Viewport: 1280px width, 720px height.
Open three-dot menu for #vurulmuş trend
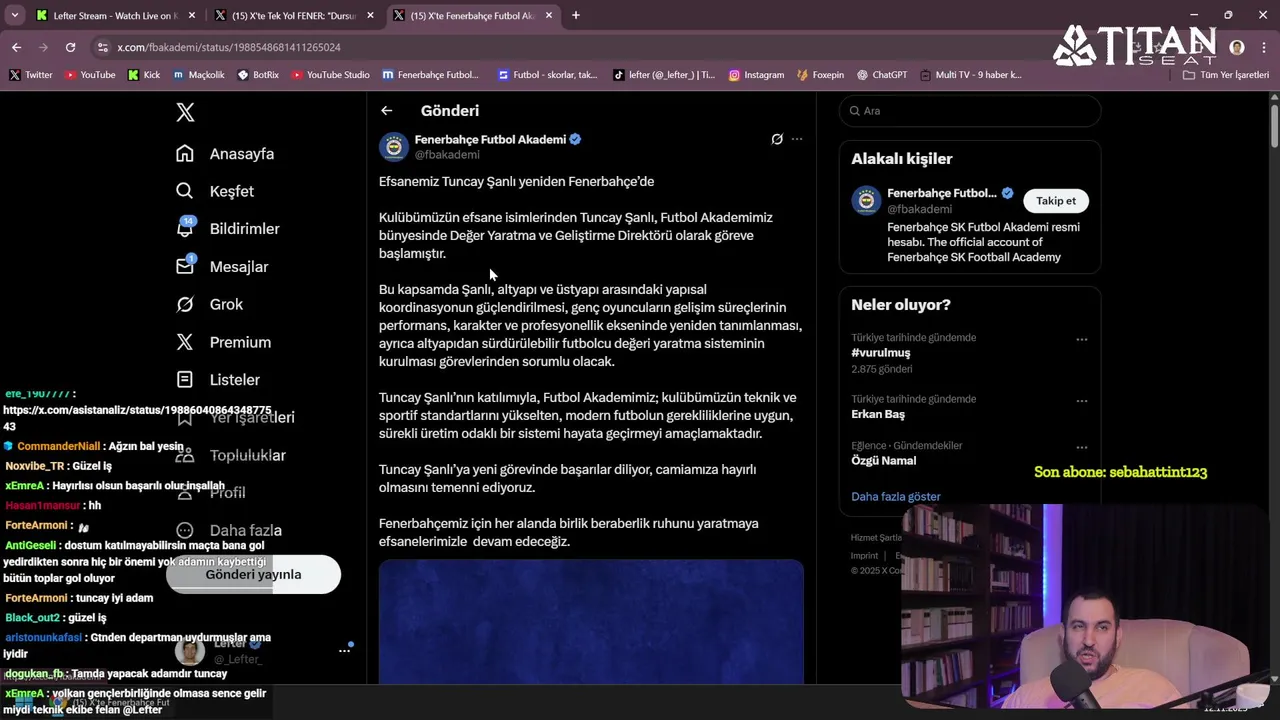tap(1081, 339)
